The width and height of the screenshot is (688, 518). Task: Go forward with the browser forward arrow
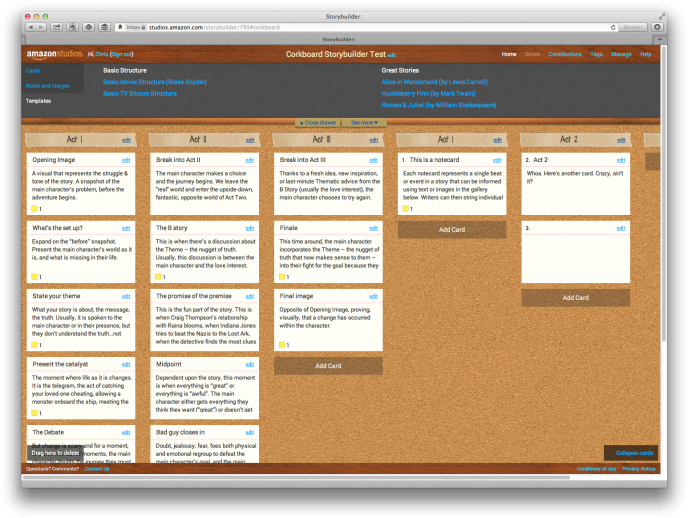(x=41, y=27)
